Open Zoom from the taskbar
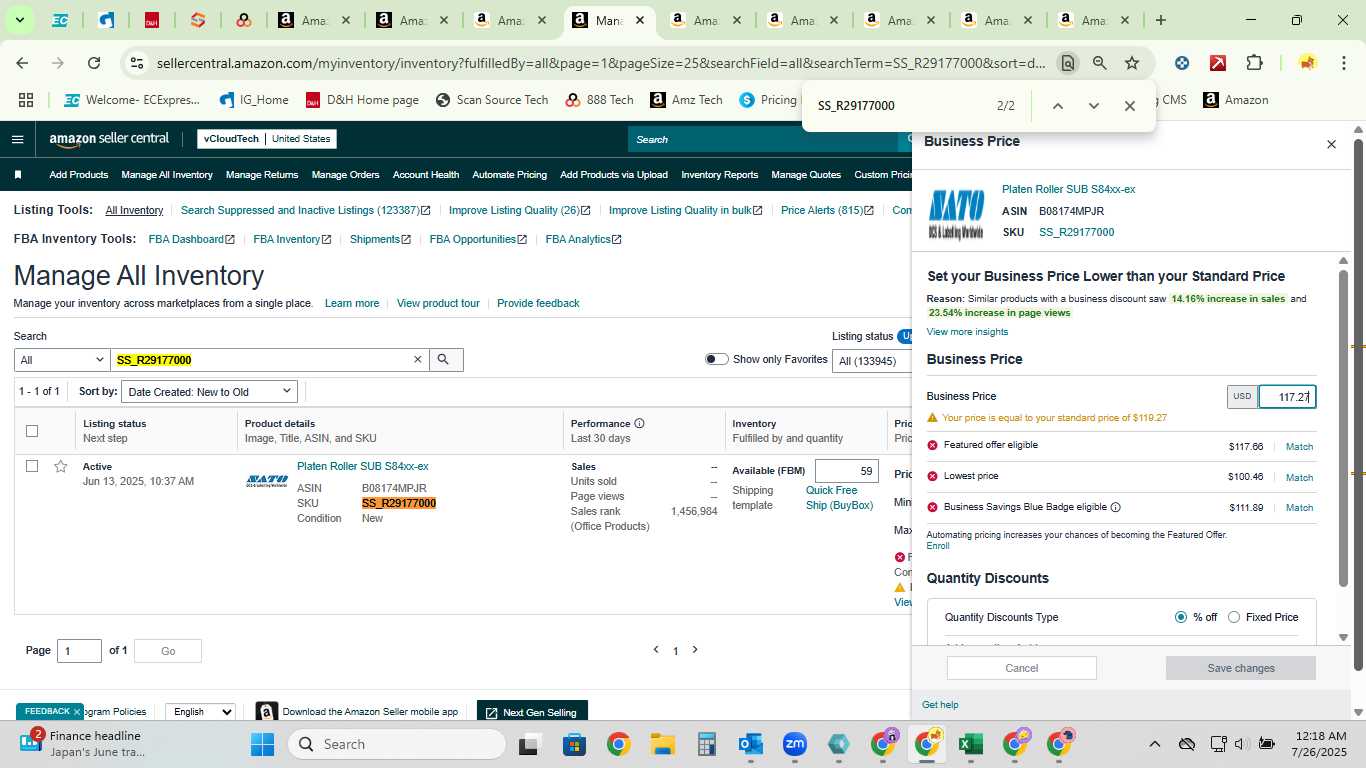This screenshot has width=1366, height=768. click(795, 744)
